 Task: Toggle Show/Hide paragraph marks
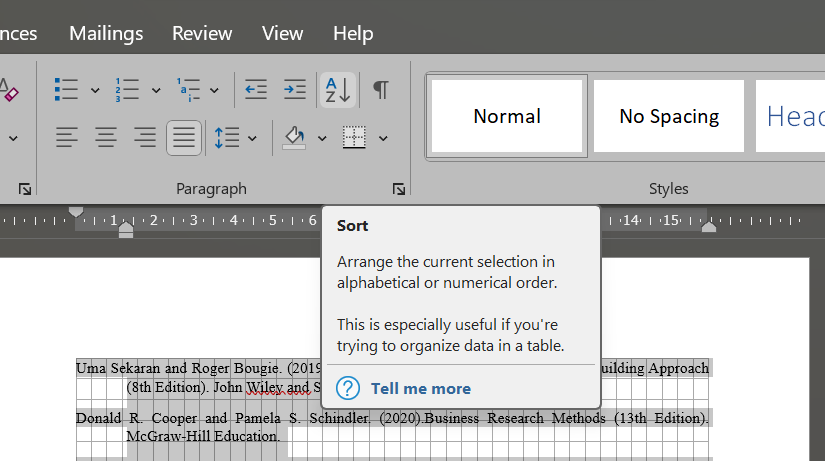pos(381,89)
